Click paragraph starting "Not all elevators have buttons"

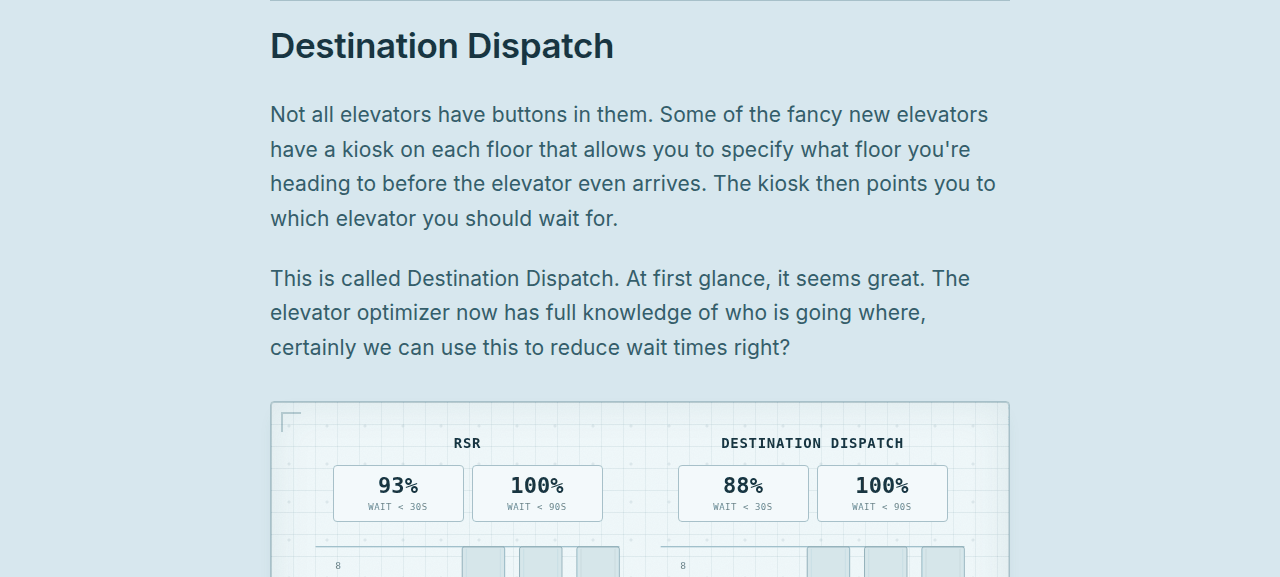[633, 166]
